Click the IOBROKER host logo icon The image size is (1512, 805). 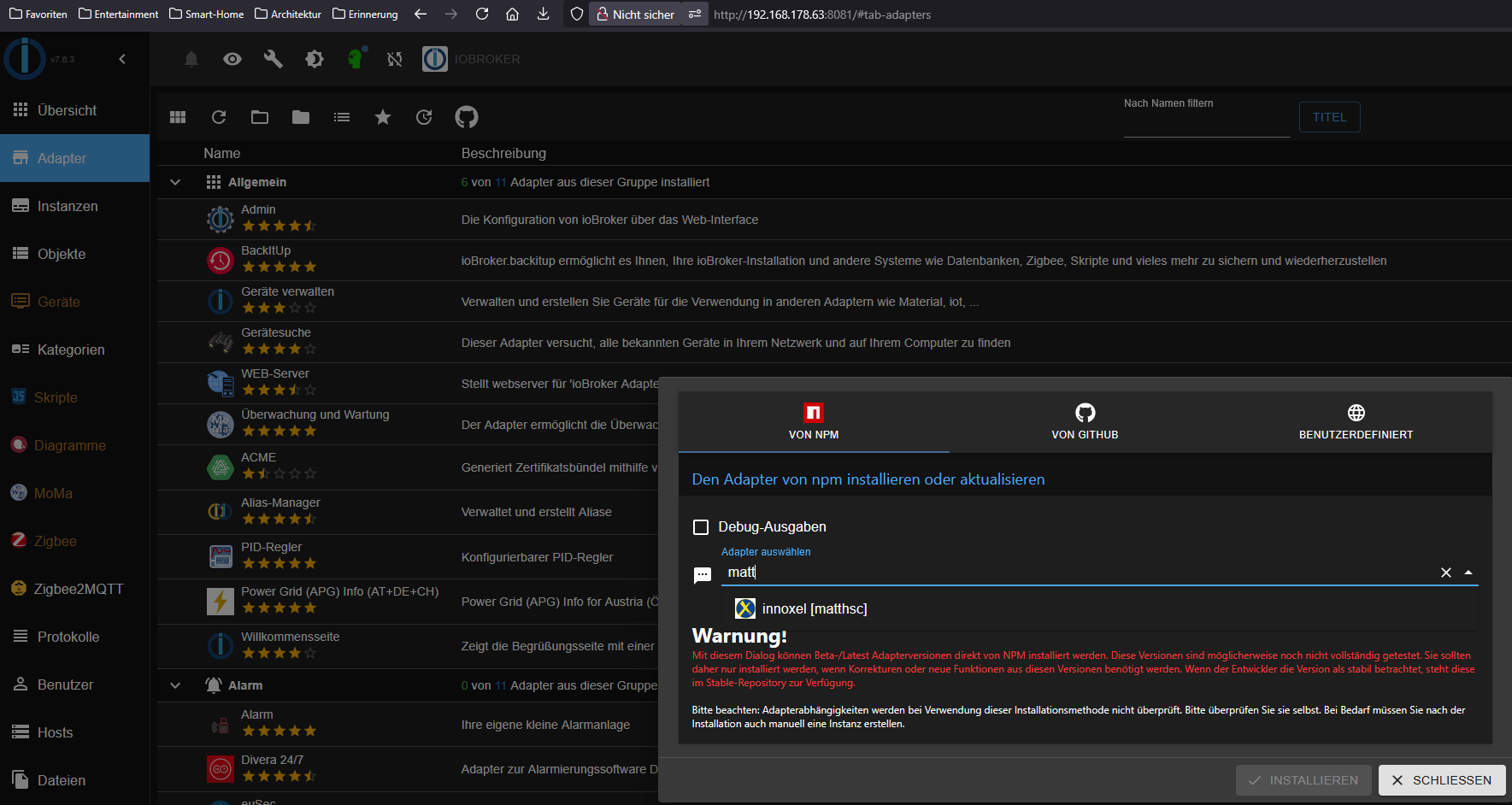click(435, 59)
